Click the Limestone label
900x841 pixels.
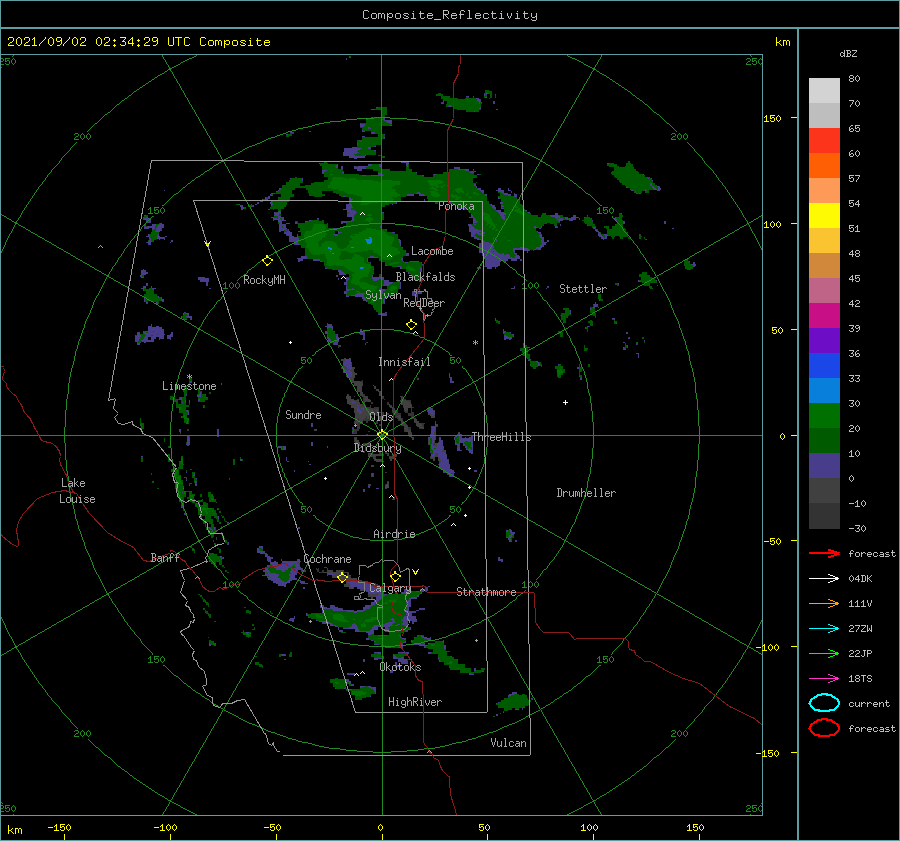[189, 386]
